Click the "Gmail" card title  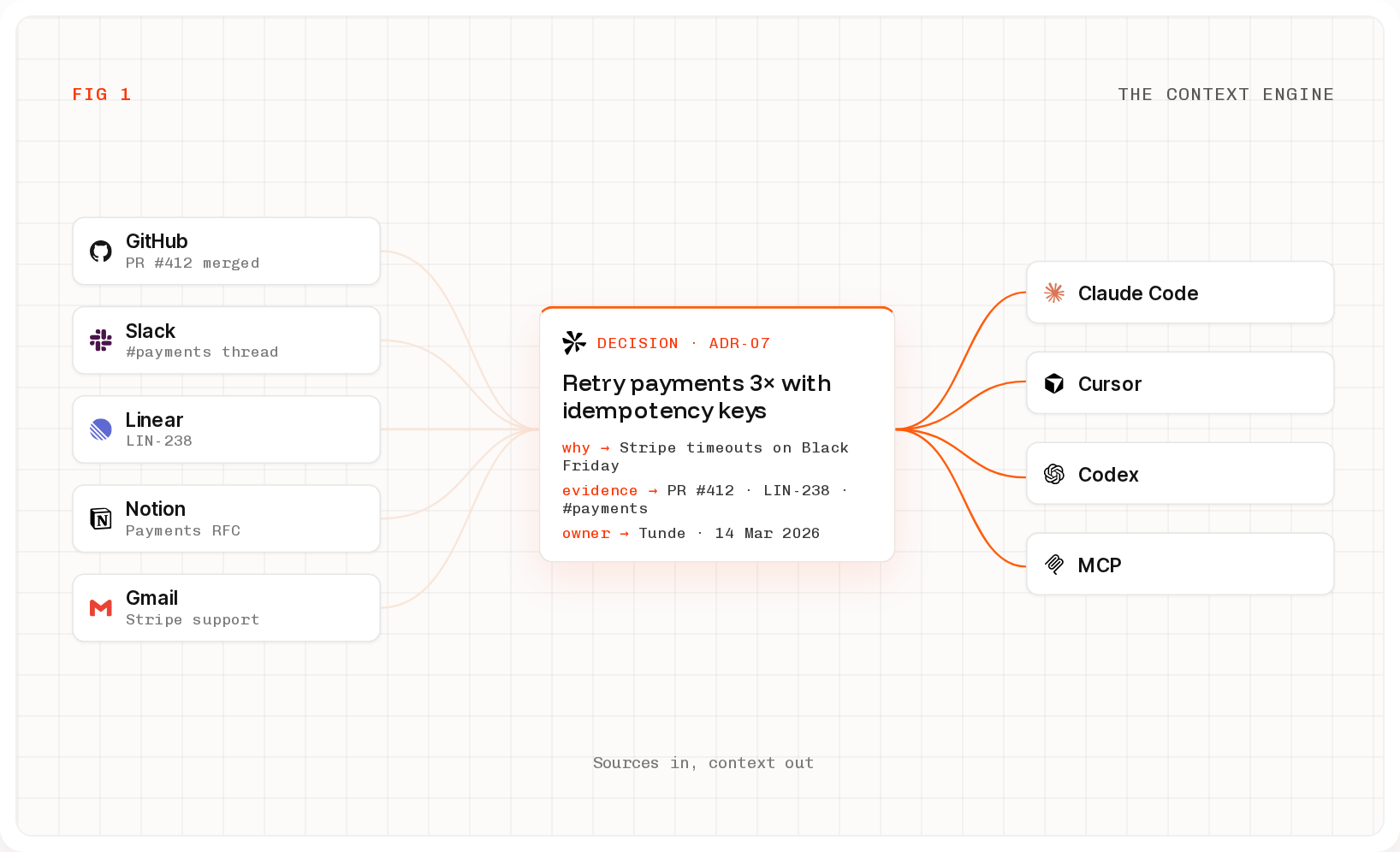152,598
